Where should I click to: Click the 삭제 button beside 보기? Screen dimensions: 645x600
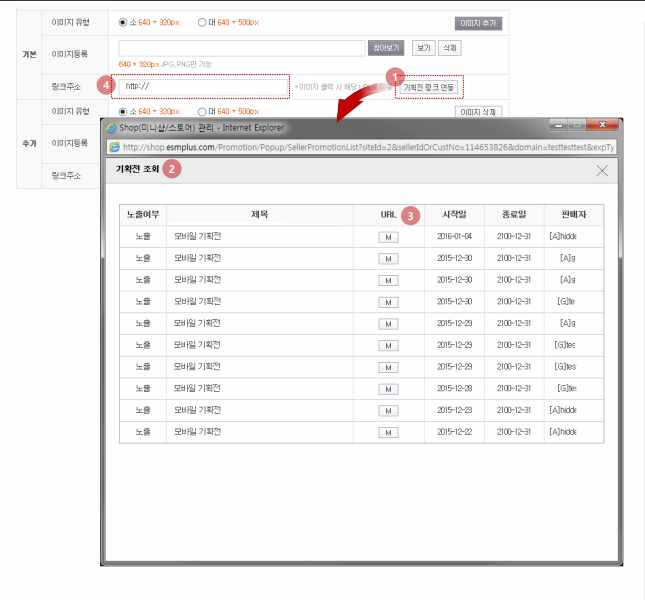pyautogui.click(x=450, y=48)
